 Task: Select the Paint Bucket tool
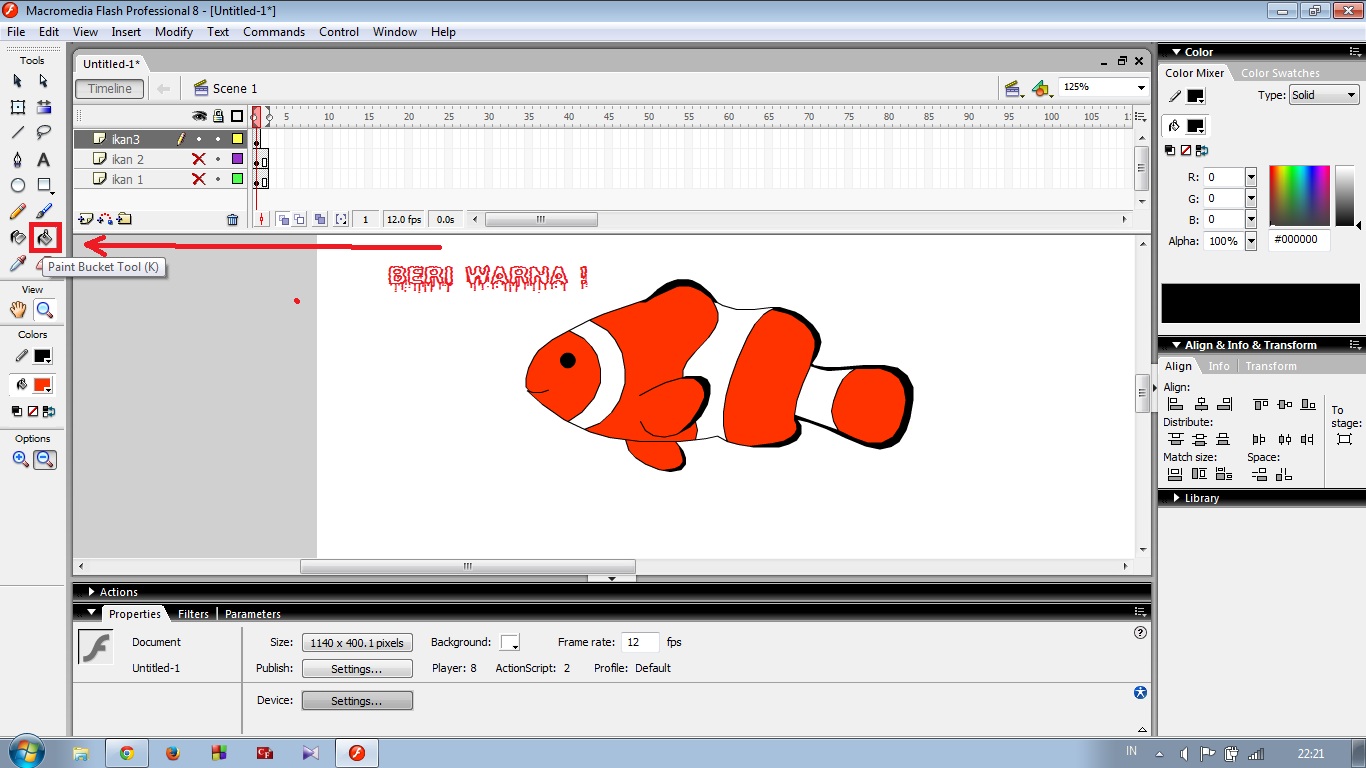click(x=44, y=238)
